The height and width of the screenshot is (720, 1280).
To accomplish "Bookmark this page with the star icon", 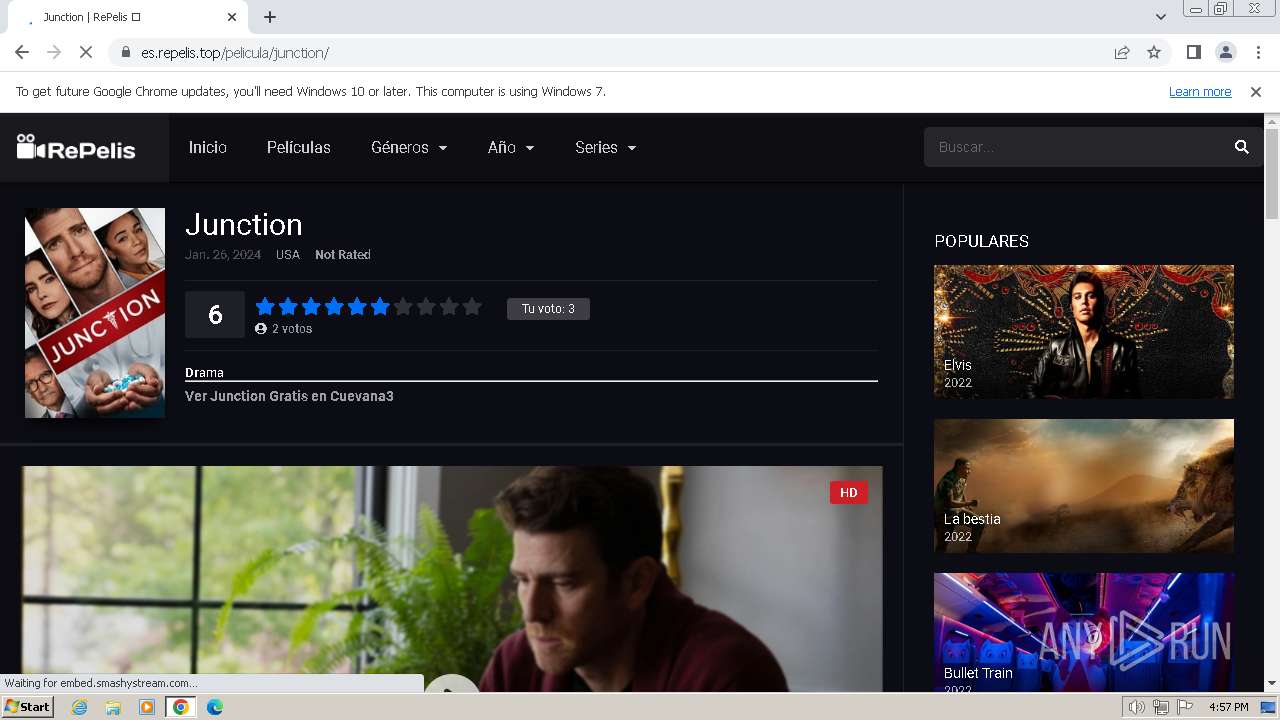I will 1154,52.
